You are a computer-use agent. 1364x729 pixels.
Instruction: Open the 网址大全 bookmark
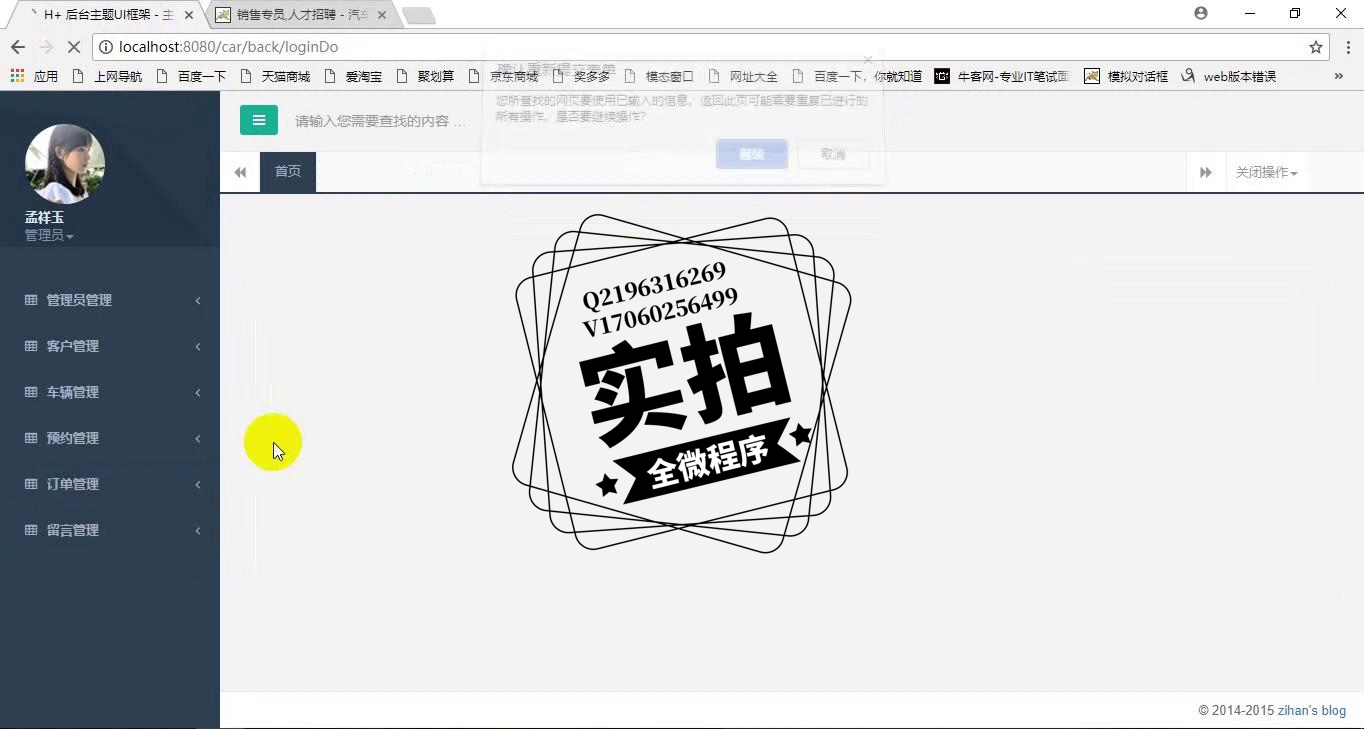click(x=743, y=76)
